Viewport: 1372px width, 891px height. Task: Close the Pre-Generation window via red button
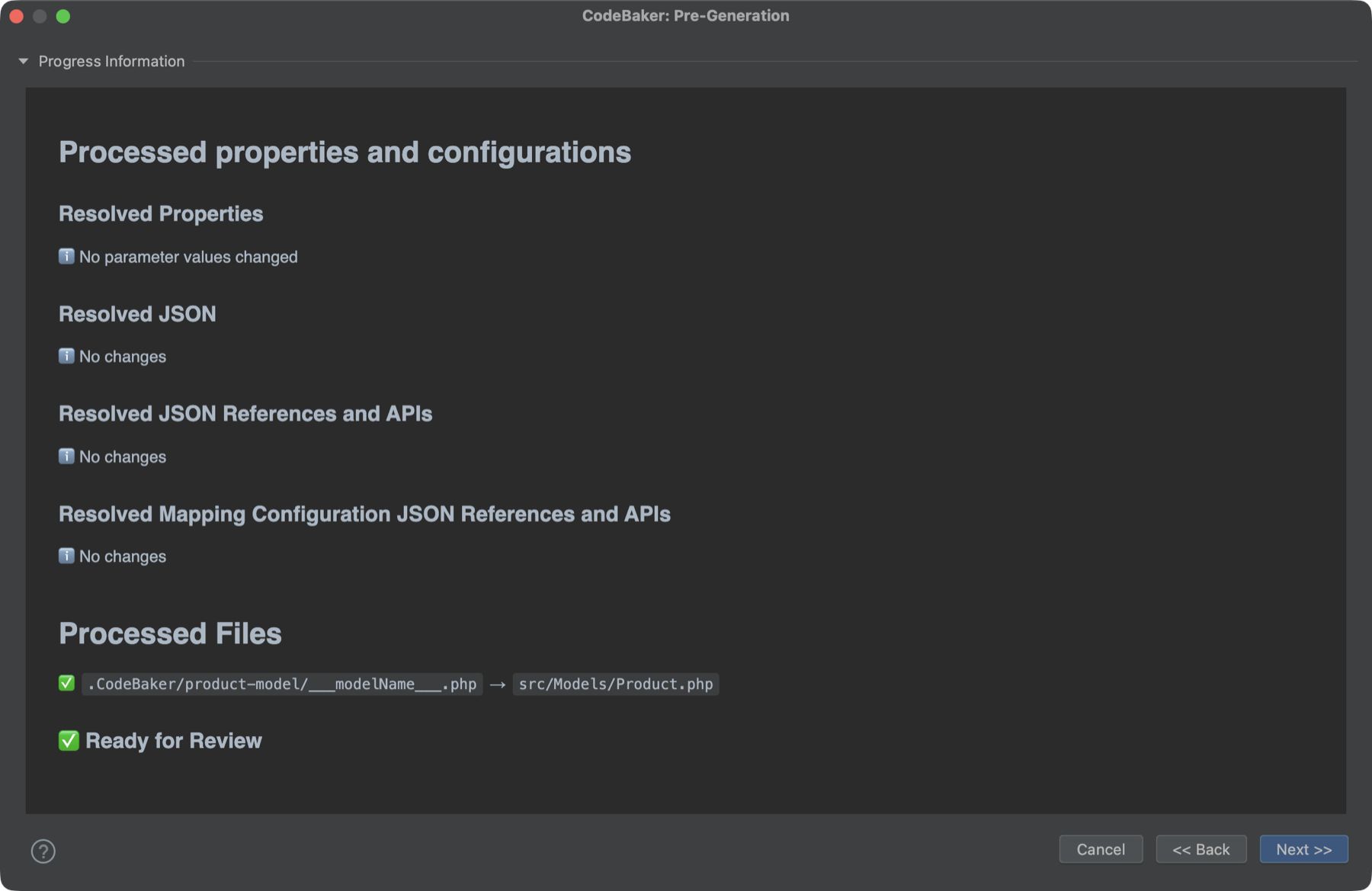(x=16, y=16)
